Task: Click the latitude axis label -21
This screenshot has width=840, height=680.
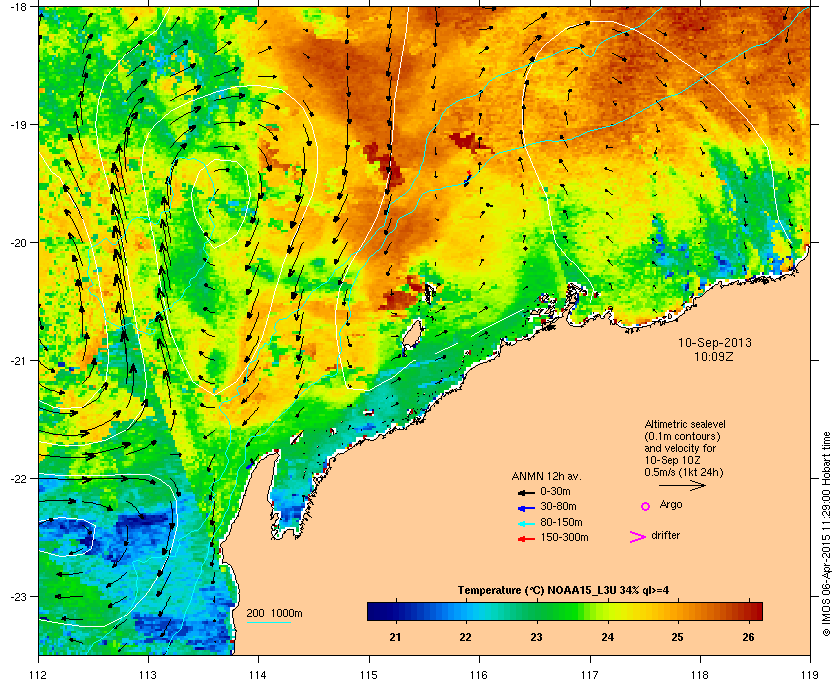Action: pos(17,360)
